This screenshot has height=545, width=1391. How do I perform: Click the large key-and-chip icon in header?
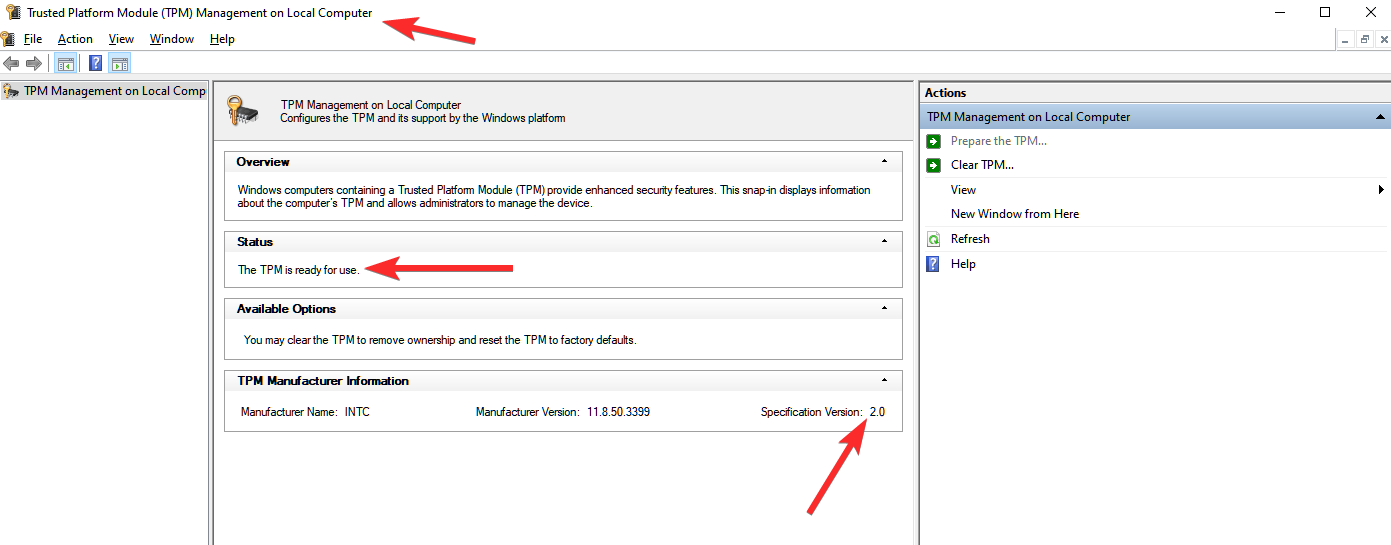point(242,110)
